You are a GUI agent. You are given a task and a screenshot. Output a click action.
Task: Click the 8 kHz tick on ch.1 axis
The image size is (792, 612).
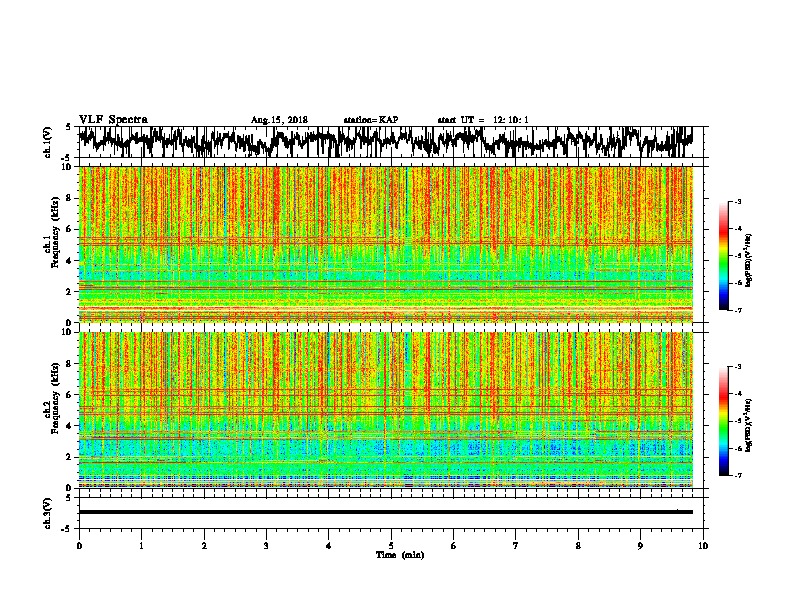pyautogui.click(x=70, y=198)
